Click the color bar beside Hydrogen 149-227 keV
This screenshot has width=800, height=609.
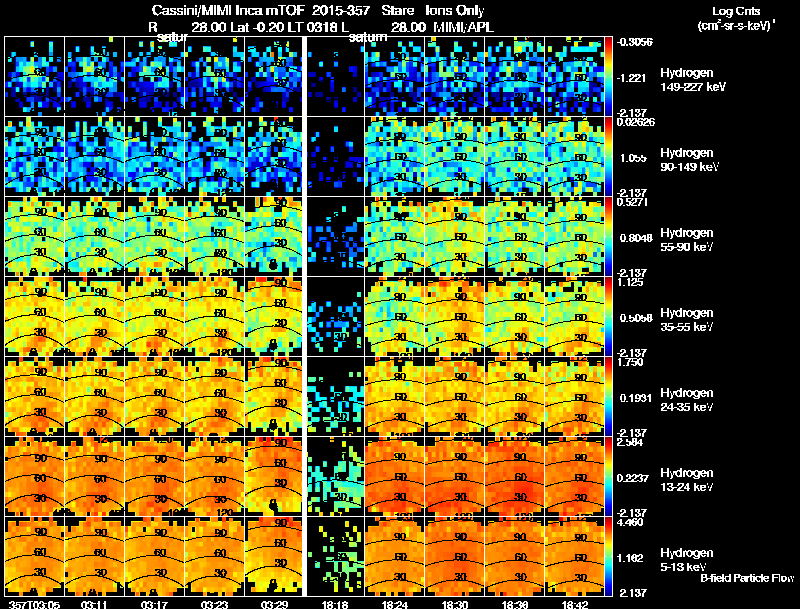[608, 76]
